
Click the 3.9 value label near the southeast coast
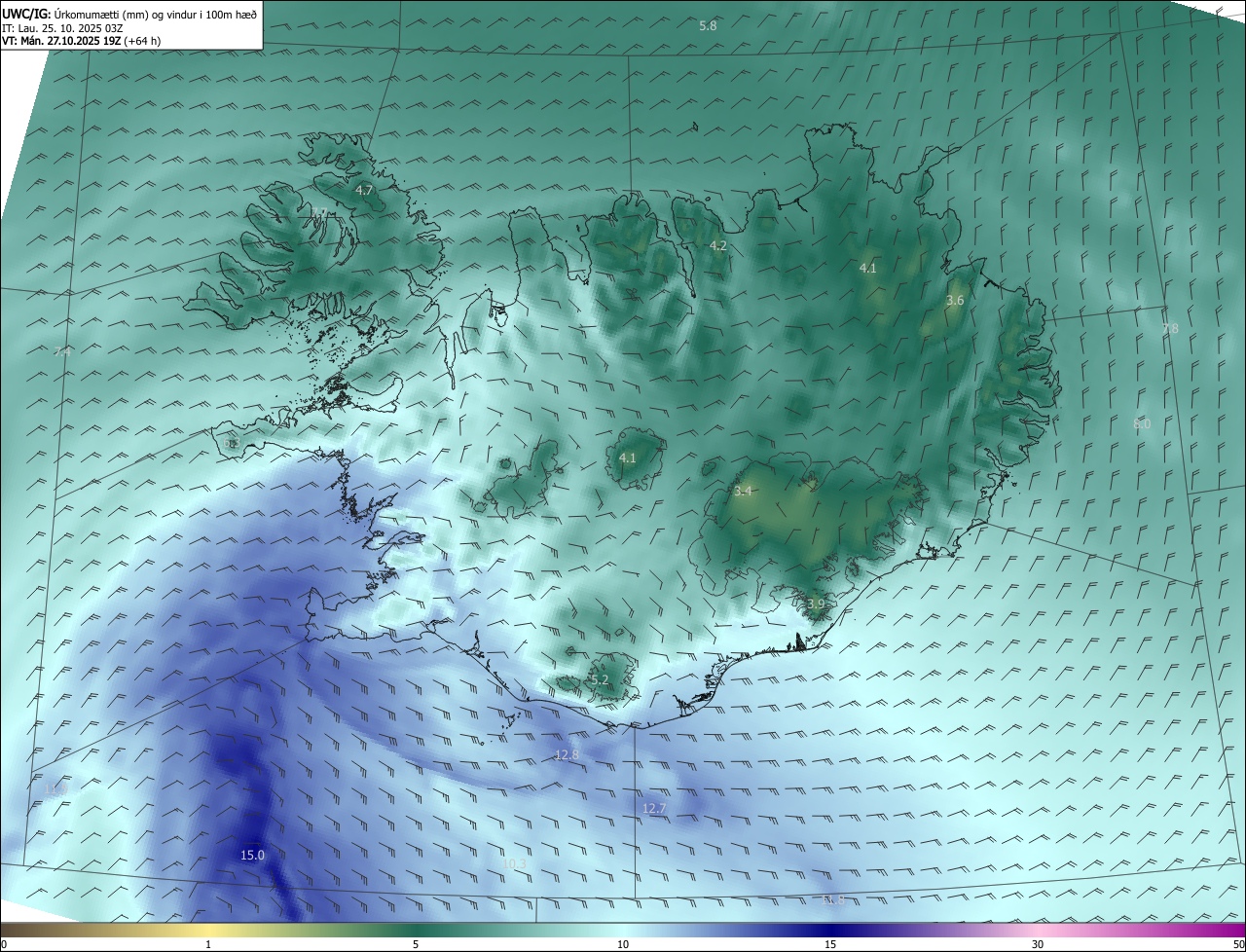[x=815, y=604]
